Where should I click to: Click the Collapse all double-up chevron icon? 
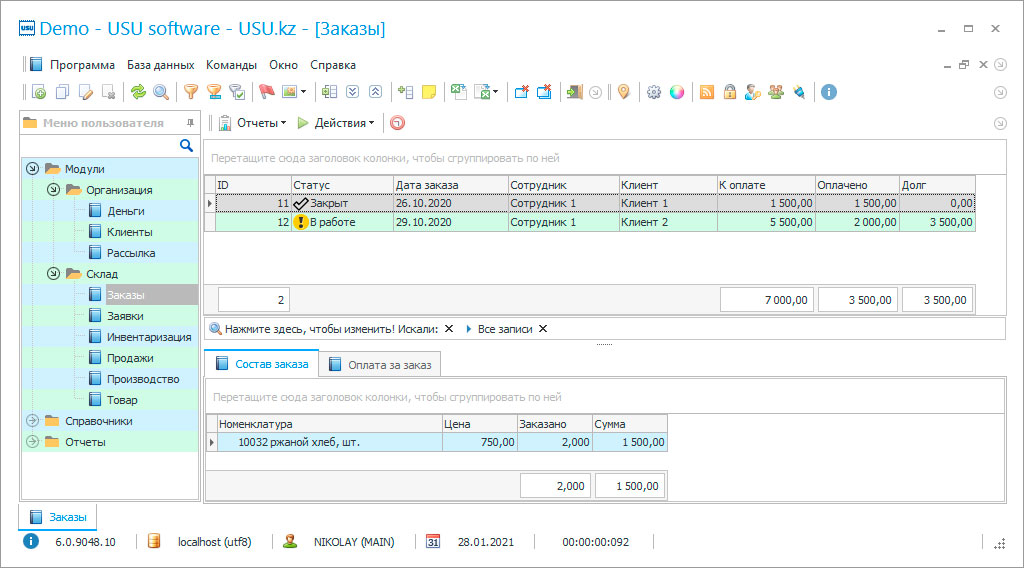click(376, 92)
